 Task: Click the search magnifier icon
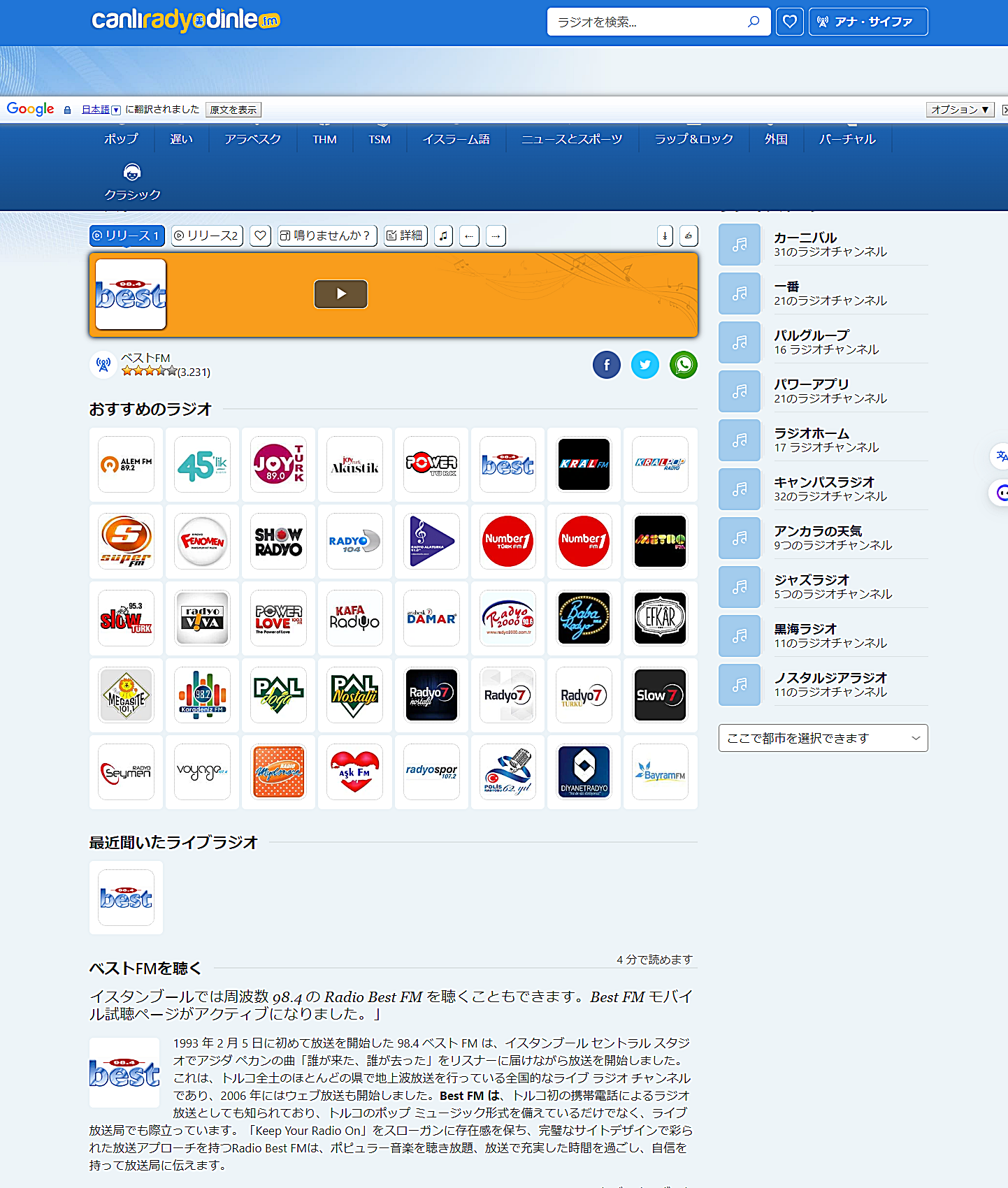pos(754,22)
